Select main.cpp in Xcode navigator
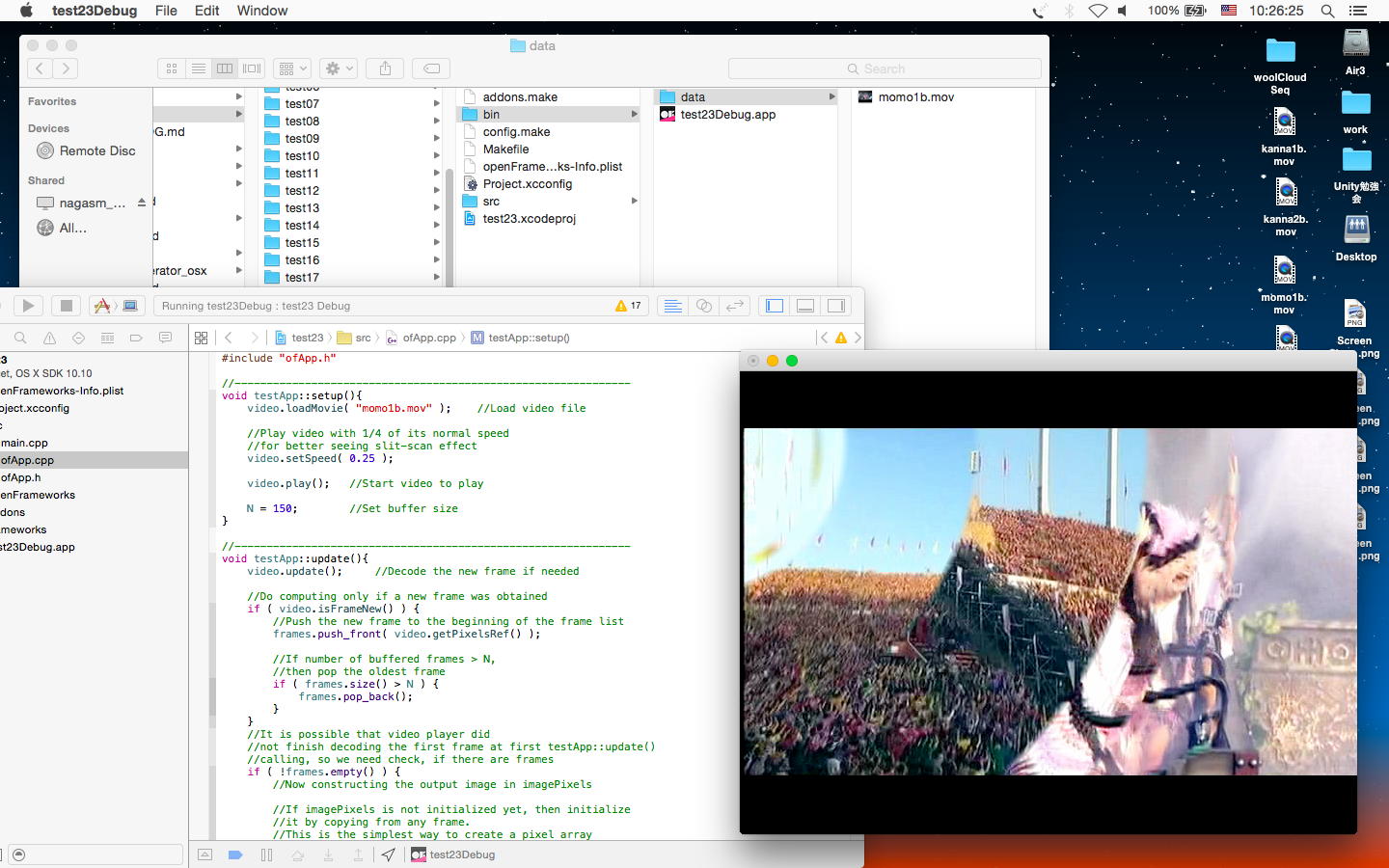 (x=24, y=444)
